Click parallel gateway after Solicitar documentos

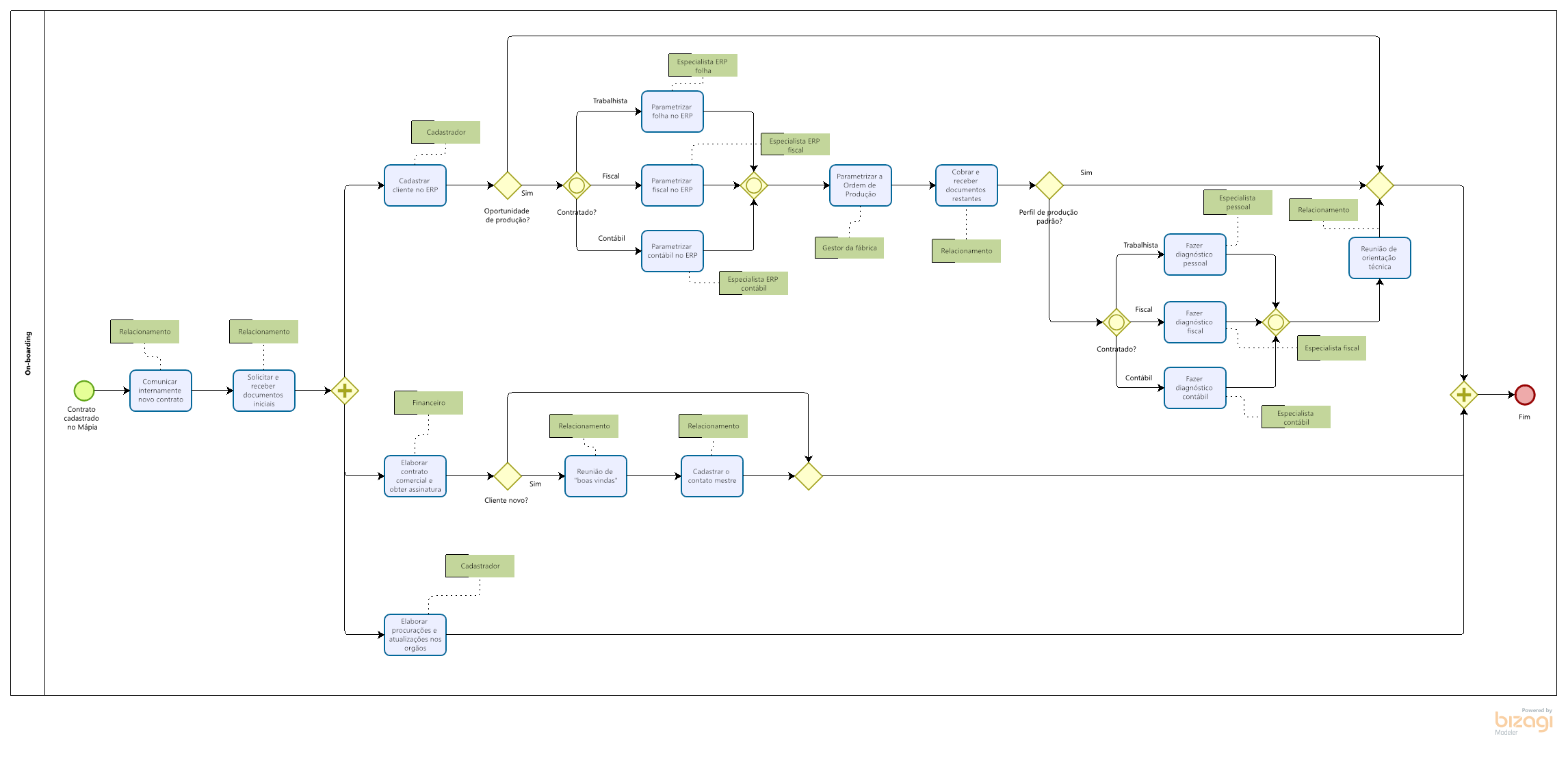click(345, 391)
